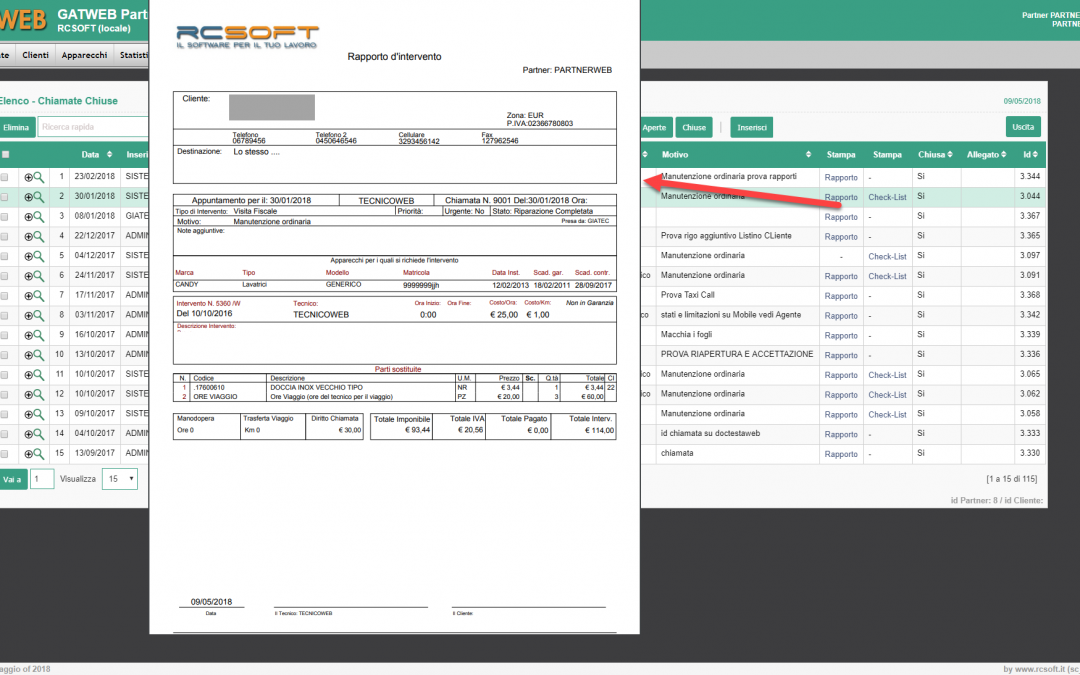Viewport: 1080px width, 675px height.
Task: Open the Statistiche menu item
Action: [134, 55]
